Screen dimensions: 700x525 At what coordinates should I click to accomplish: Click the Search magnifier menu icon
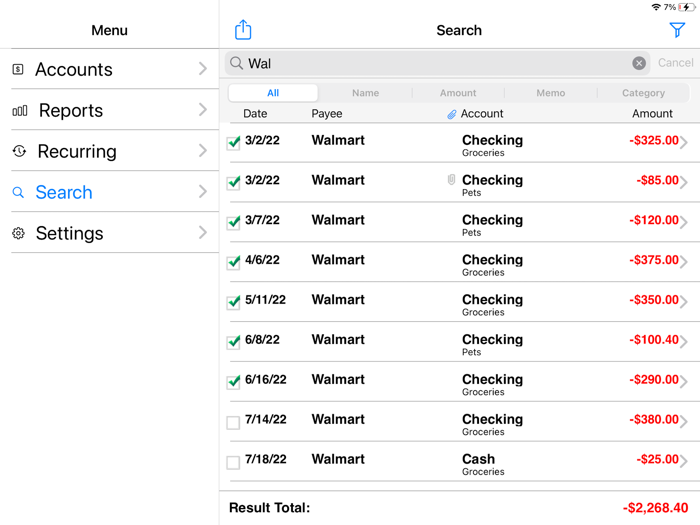pyautogui.click(x=18, y=192)
